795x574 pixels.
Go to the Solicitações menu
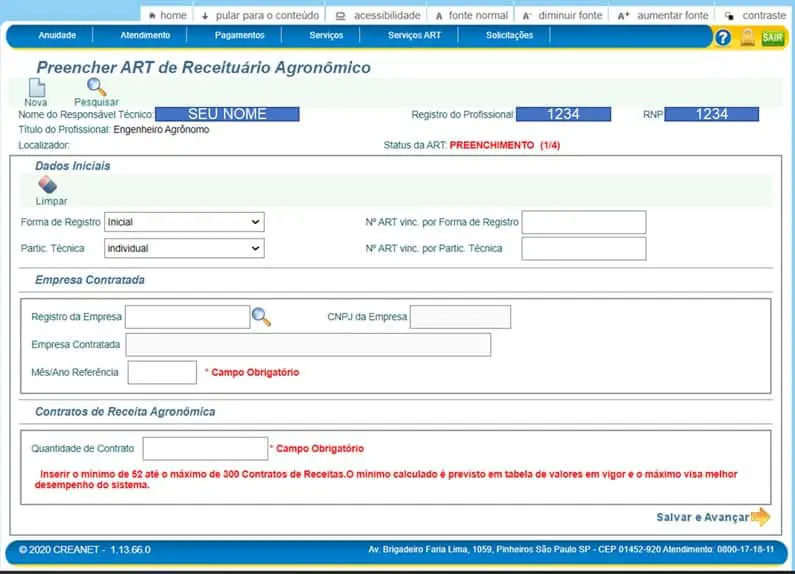[509, 35]
